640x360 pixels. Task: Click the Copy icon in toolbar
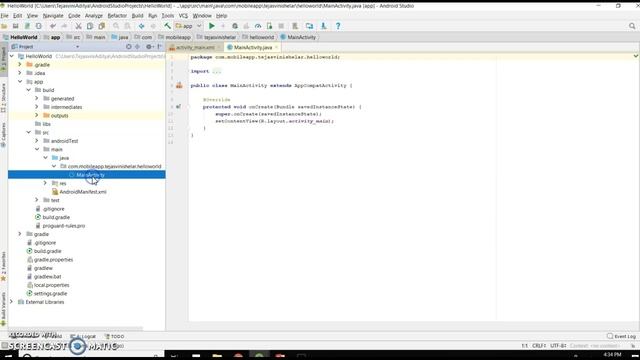[x=90, y=26]
